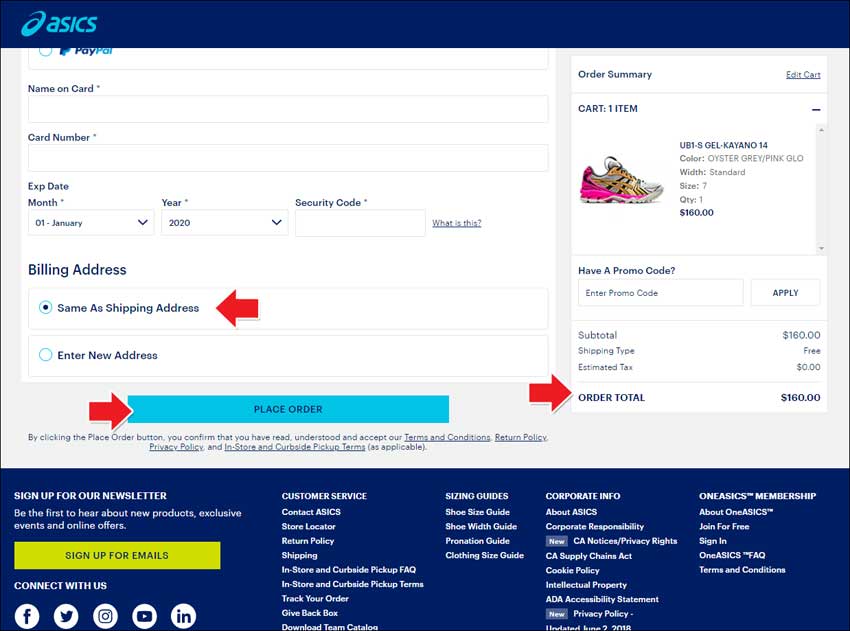850x631 pixels.
Task: Select Same As Shipping Address option
Action: tap(46, 308)
